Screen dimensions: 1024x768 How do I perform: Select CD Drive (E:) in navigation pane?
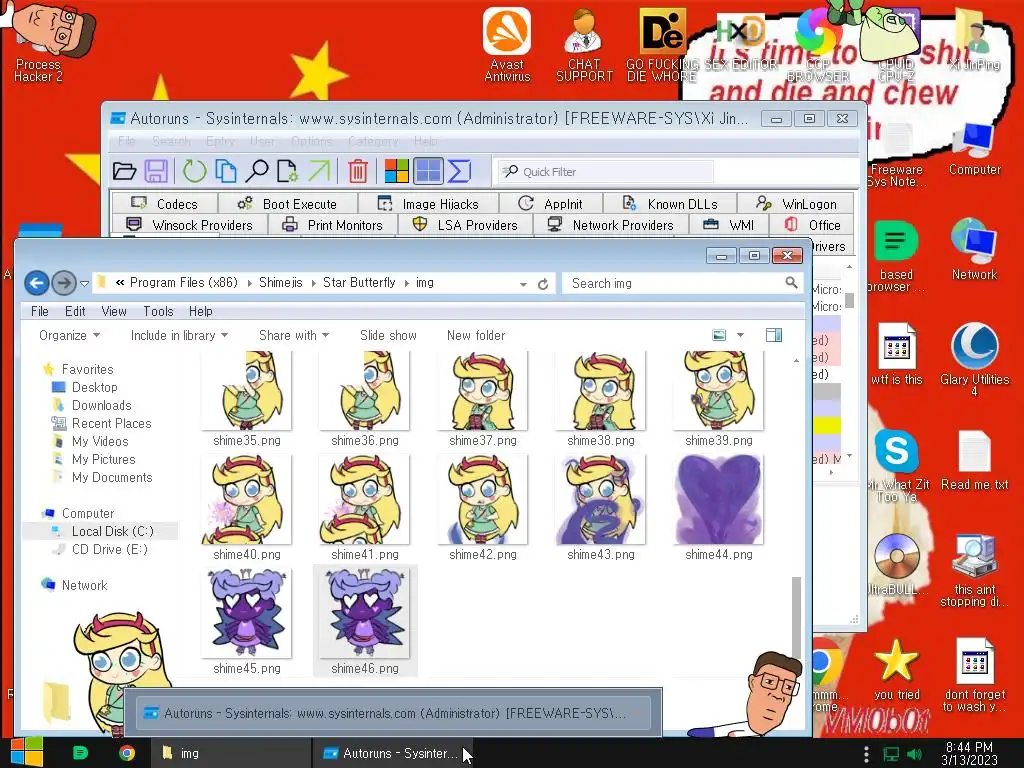tap(109, 549)
